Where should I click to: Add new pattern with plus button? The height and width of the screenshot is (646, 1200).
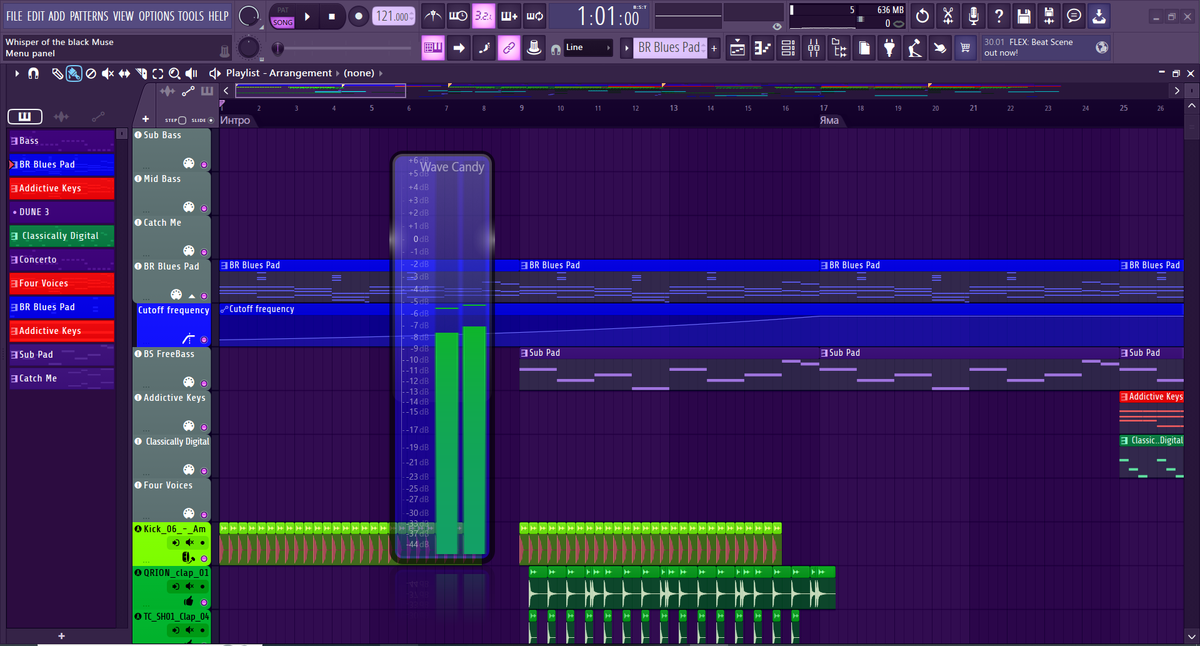(x=714, y=47)
